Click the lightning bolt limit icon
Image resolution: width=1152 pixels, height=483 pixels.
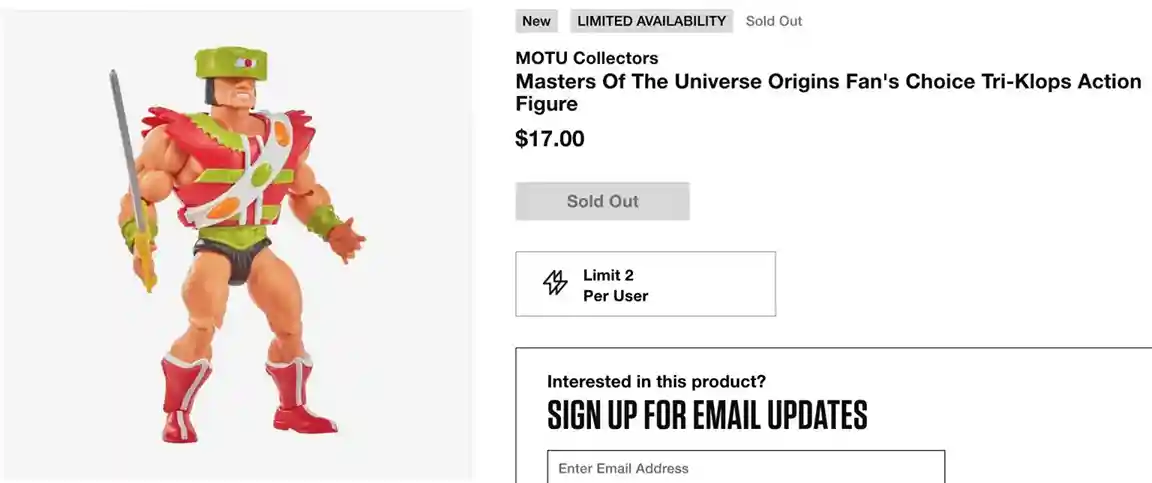pyautogui.click(x=555, y=284)
